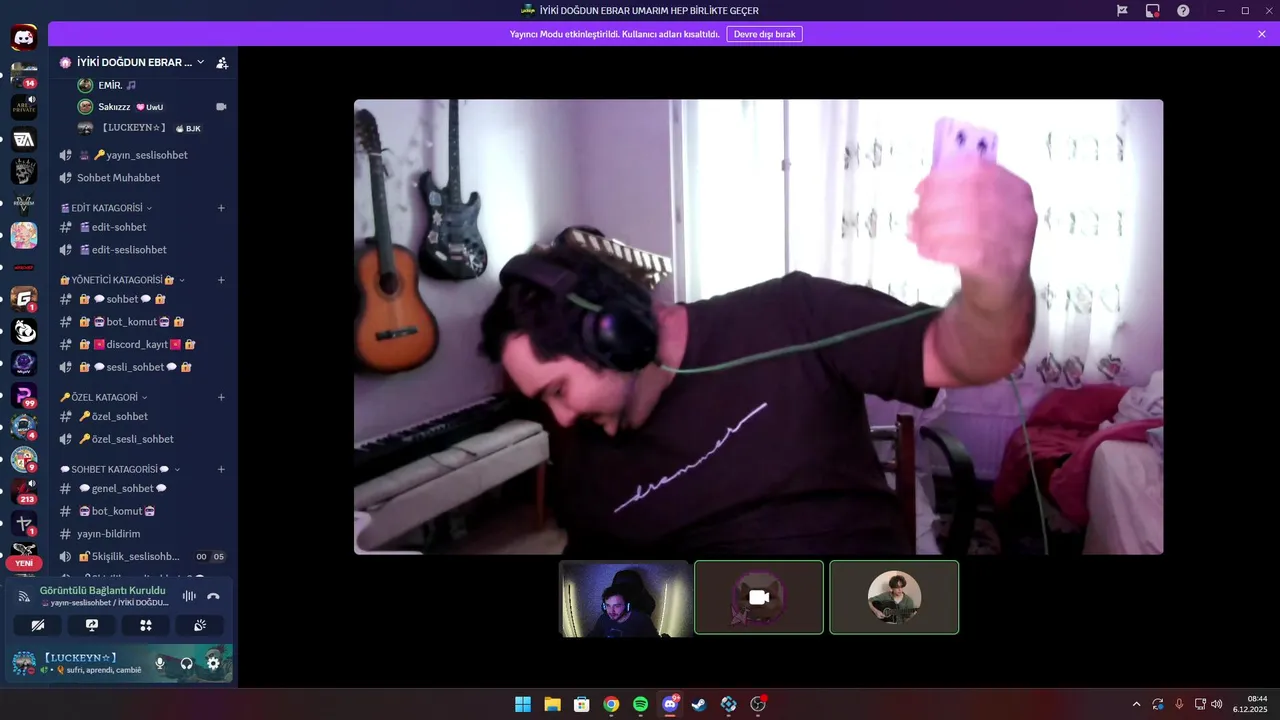The image size is (1280, 720).
Task: Open noise suppression waveform icon
Action: (189, 596)
